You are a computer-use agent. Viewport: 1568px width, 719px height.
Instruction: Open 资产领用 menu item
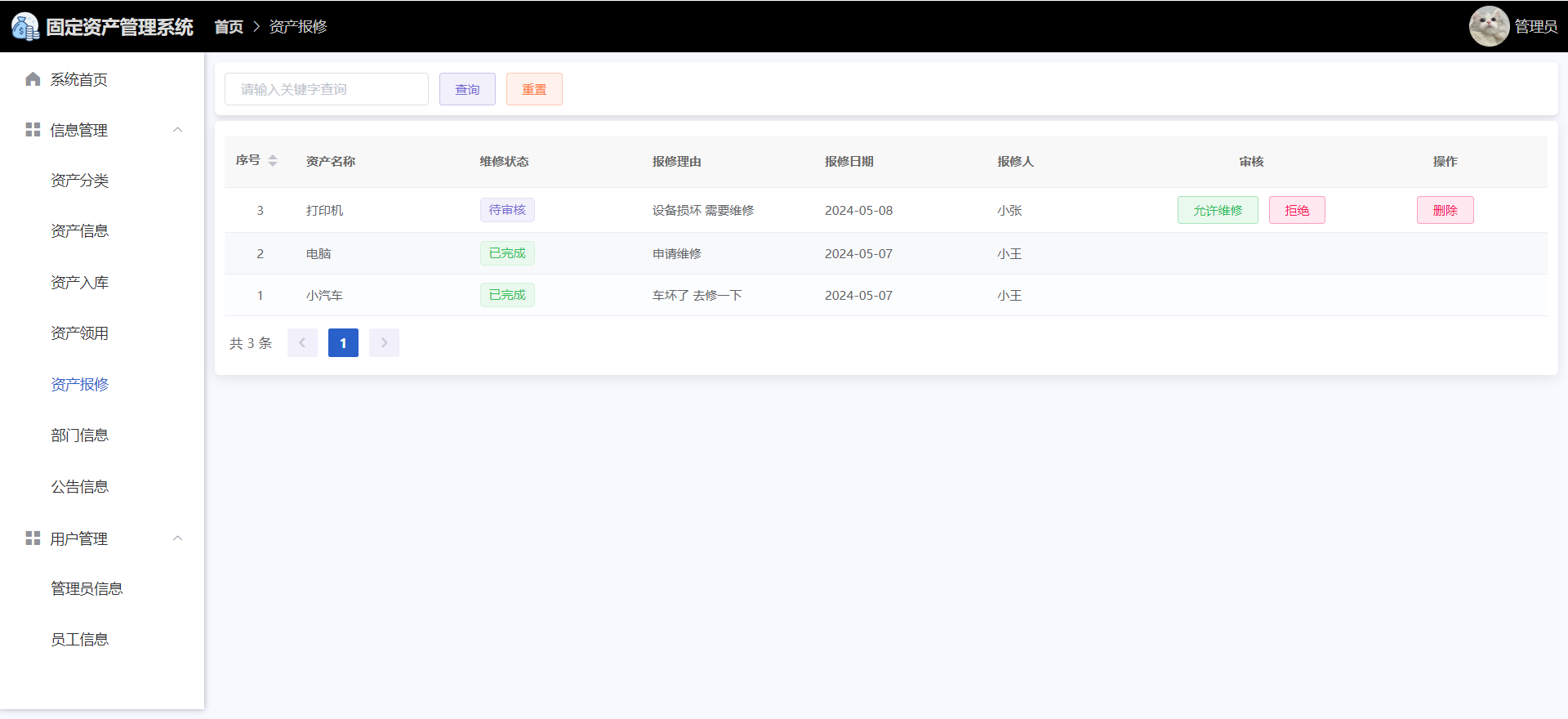[80, 333]
